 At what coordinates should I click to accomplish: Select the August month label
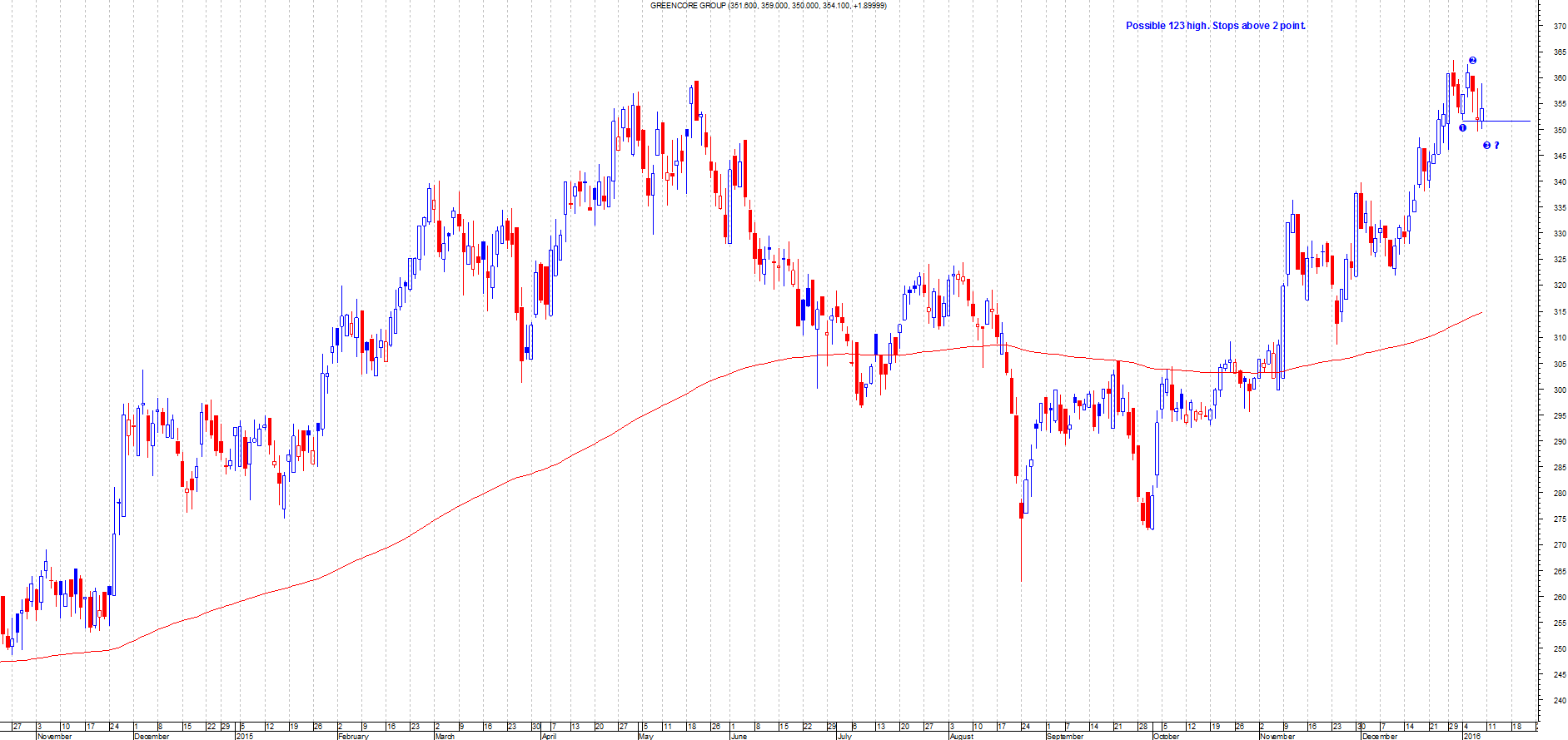[x=961, y=736]
